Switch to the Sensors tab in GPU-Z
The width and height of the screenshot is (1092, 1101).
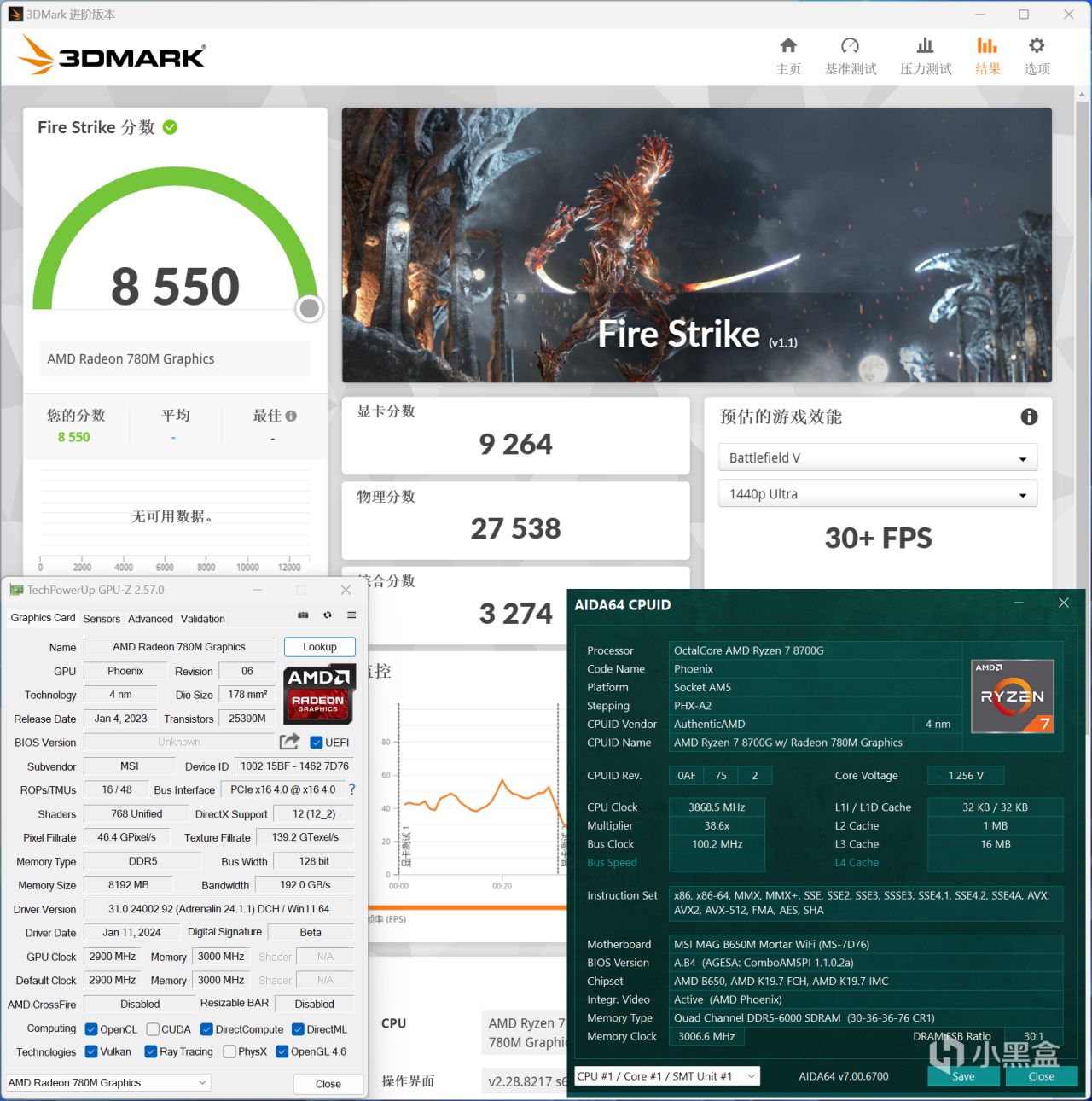pyautogui.click(x=102, y=619)
